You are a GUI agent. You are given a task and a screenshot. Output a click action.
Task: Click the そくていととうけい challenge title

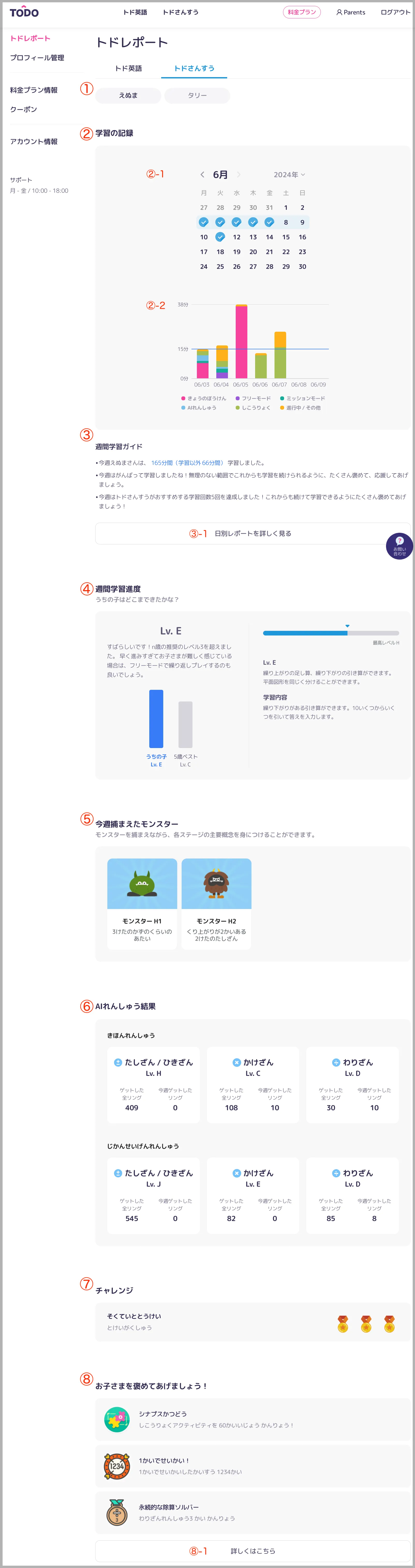(134, 1316)
